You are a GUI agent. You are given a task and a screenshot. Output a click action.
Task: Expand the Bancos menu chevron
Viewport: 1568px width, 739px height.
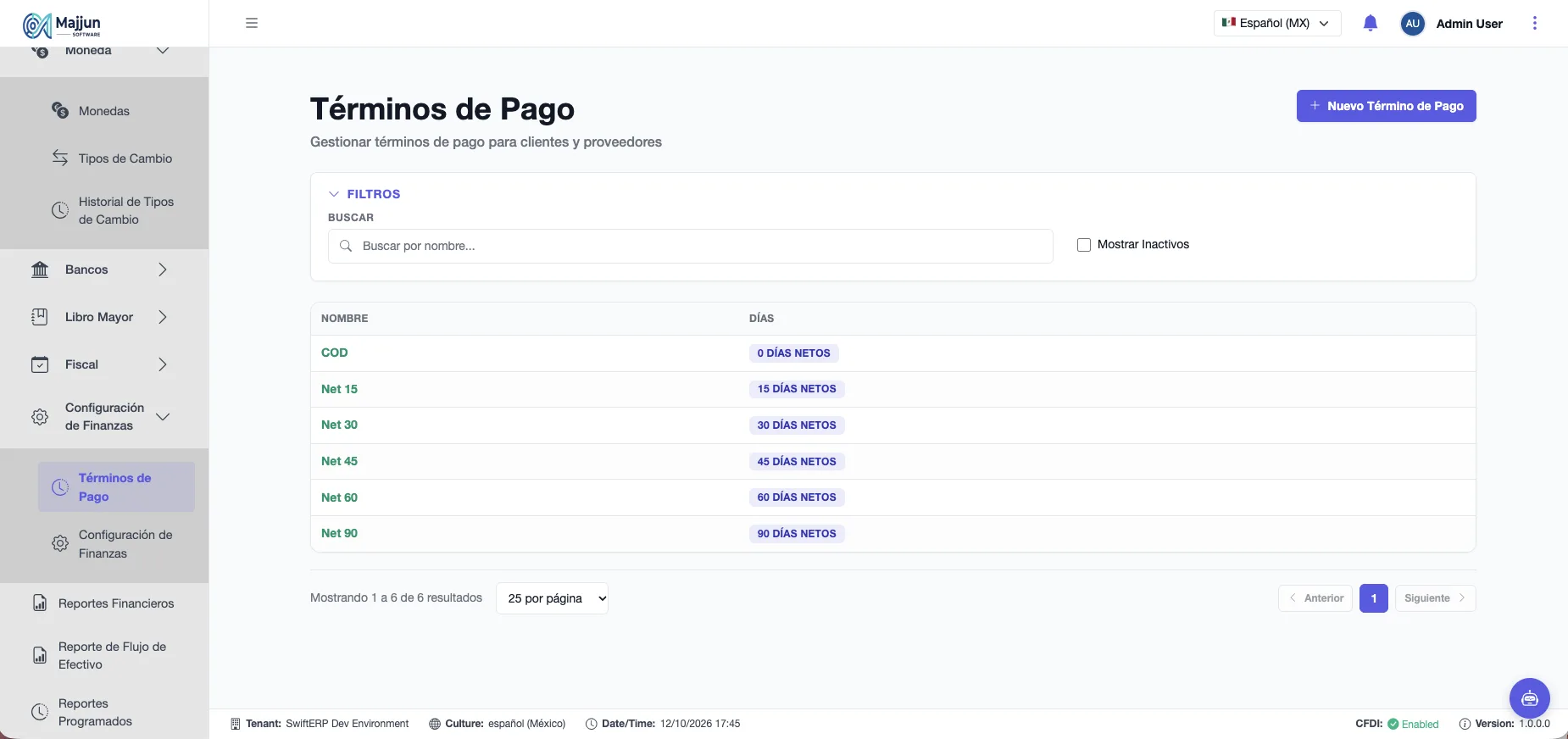pyautogui.click(x=163, y=269)
